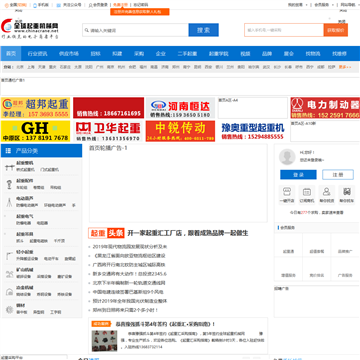
Task: Expand more cities with orange 更多 link
Action: (x=345, y=67)
